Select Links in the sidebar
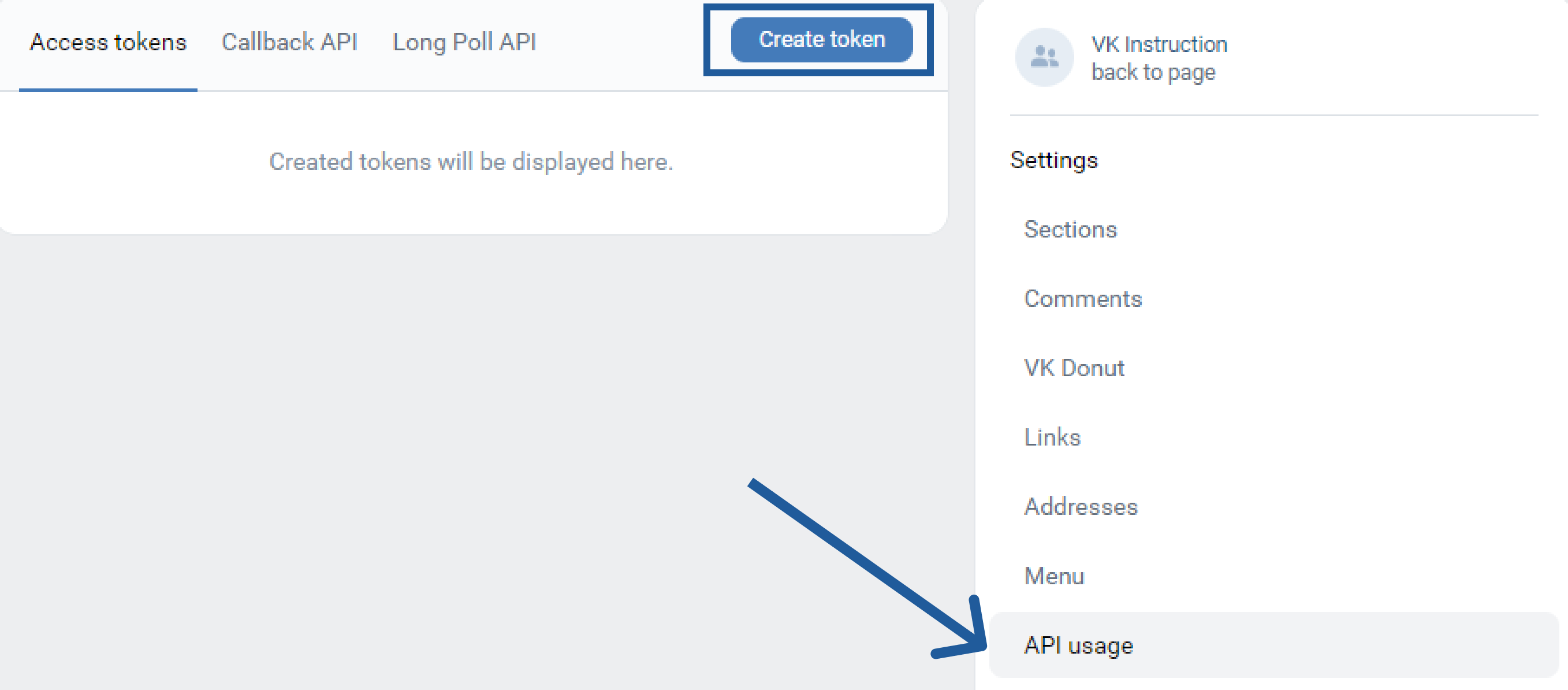1568x690 pixels. point(1052,437)
